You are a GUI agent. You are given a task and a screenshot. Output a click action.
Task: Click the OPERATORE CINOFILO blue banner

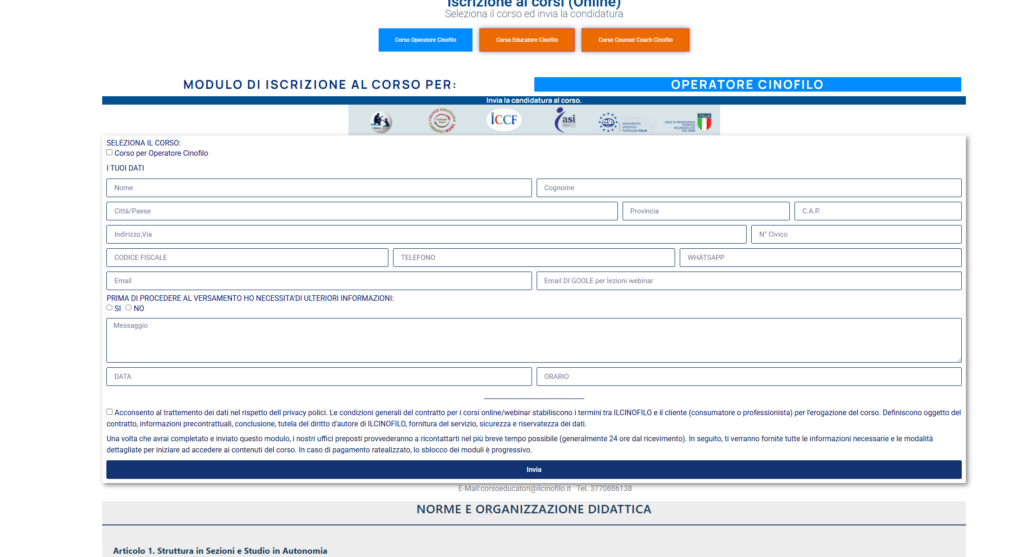point(747,84)
